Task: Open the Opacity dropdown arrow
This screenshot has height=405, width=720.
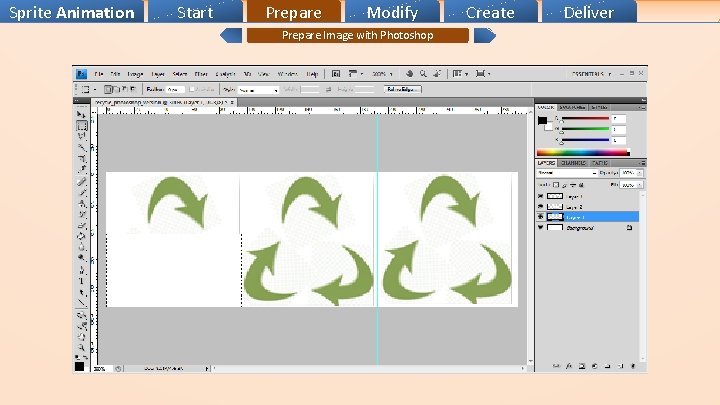Action: click(640, 173)
